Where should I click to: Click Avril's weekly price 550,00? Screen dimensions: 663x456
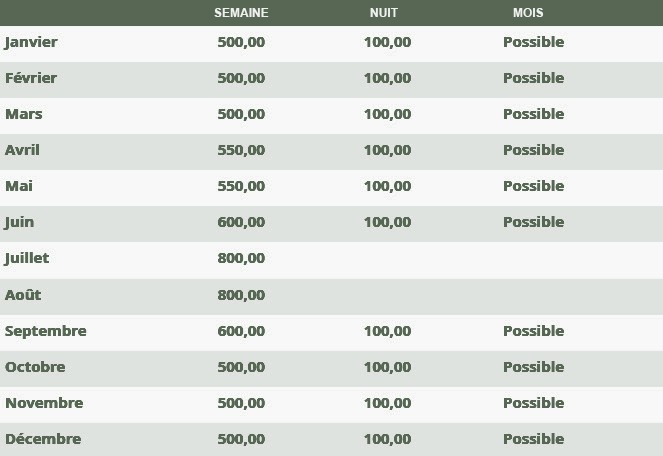pos(241,150)
